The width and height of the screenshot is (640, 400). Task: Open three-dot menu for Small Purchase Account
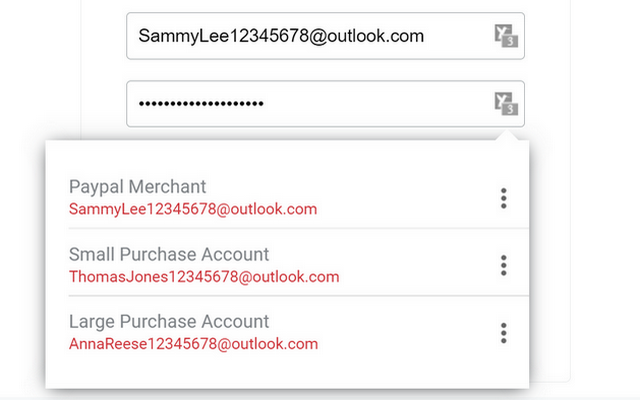pyautogui.click(x=504, y=265)
